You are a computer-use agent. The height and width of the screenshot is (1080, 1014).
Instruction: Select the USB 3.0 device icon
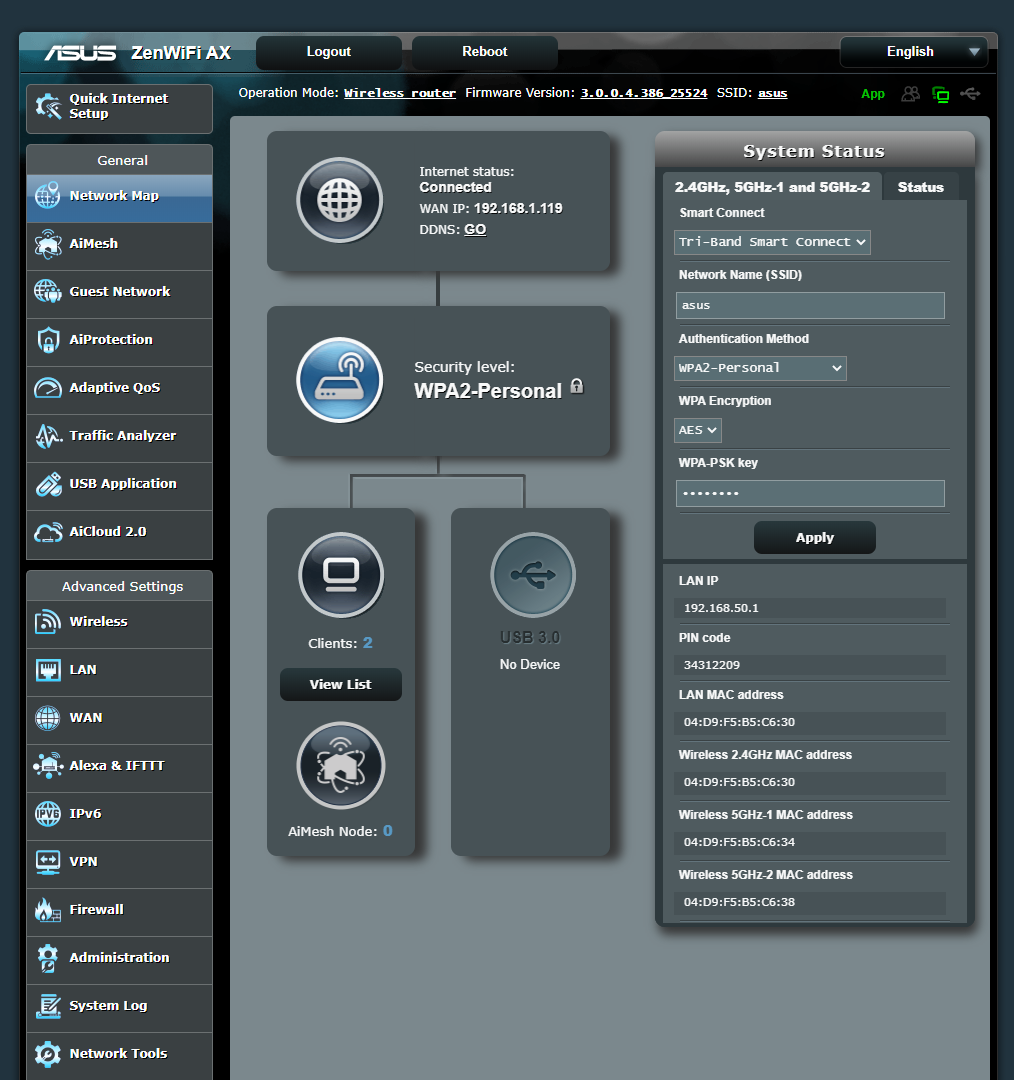tap(532, 574)
